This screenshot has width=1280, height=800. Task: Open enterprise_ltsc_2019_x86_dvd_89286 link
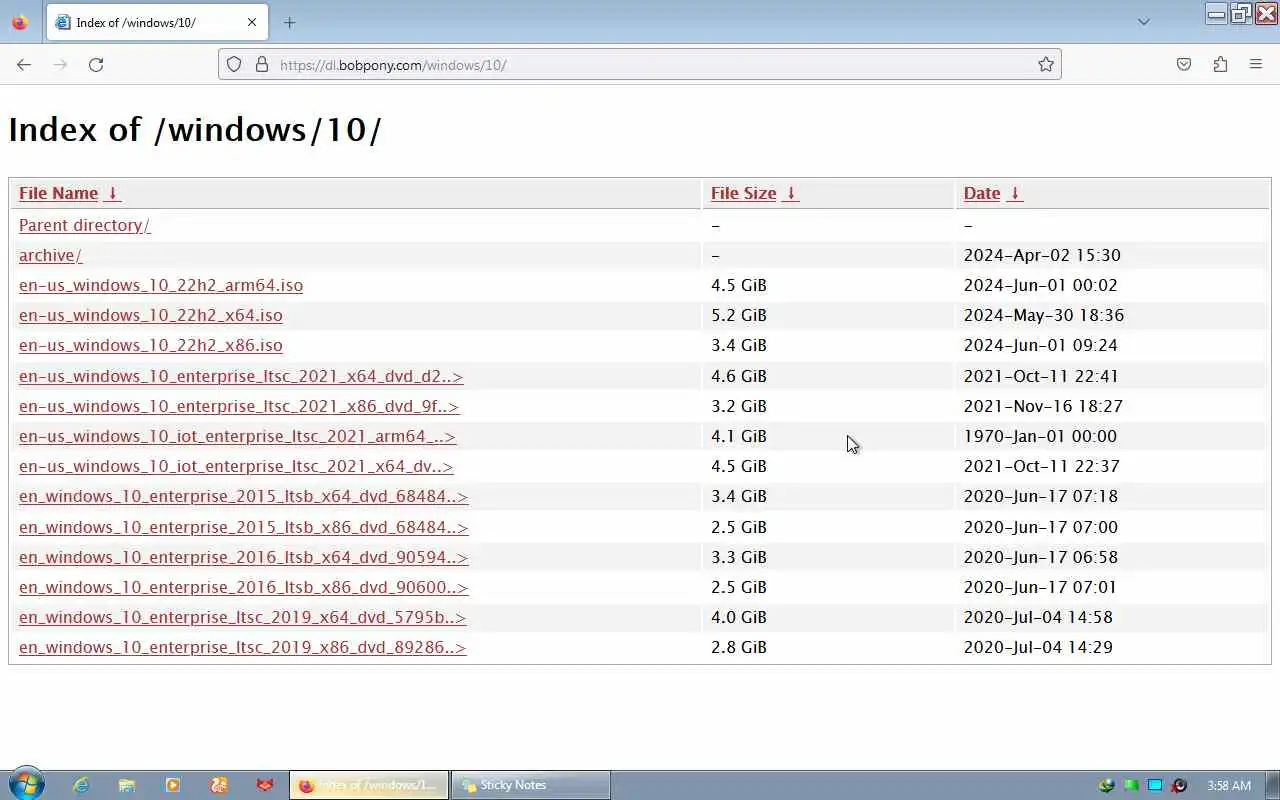point(242,647)
